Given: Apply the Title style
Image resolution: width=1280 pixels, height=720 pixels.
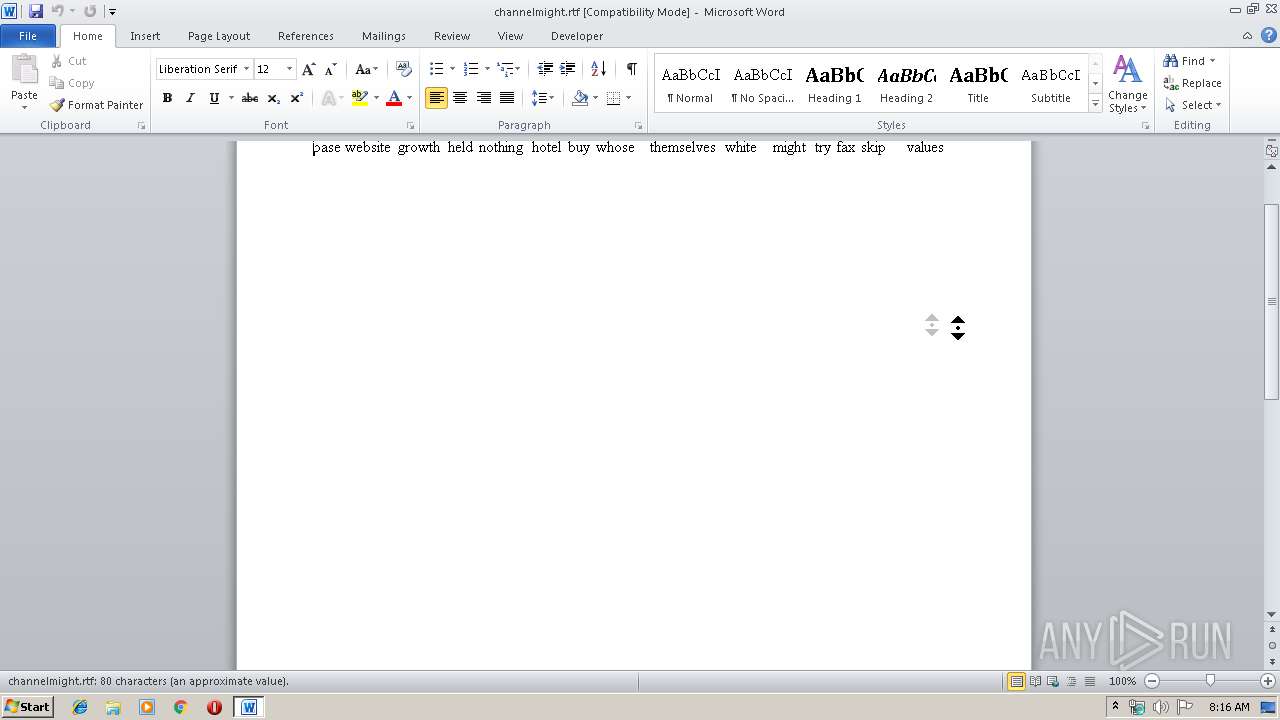Looking at the screenshot, I should point(978,83).
